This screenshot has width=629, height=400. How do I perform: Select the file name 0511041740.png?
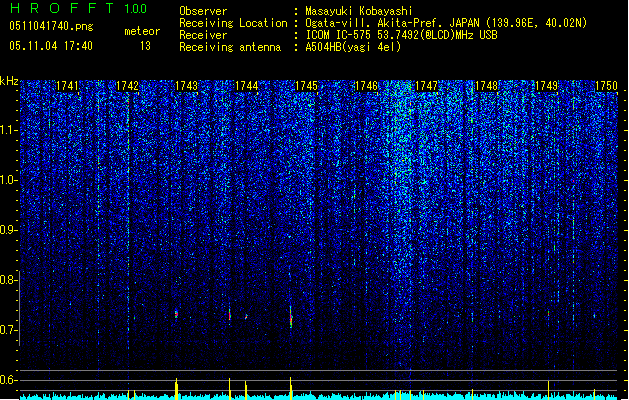(x=51, y=27)
